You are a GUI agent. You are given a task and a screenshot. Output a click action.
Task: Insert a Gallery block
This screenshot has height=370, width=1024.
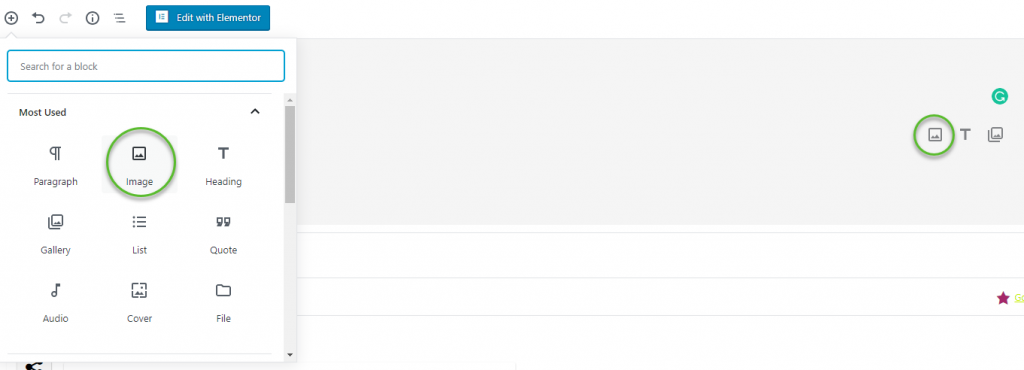coord(56,234)
